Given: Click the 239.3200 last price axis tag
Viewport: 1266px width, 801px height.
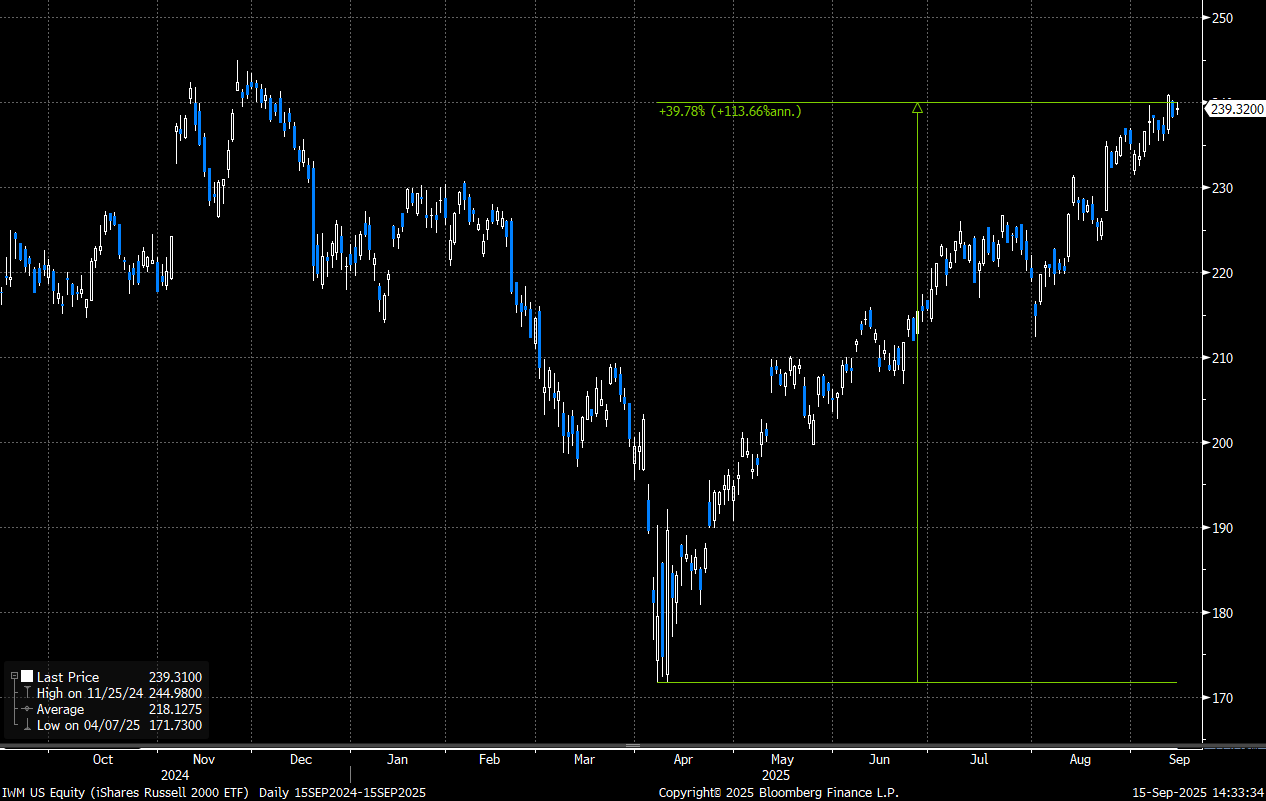Looking at the screenshot, I should point(1235,109).
